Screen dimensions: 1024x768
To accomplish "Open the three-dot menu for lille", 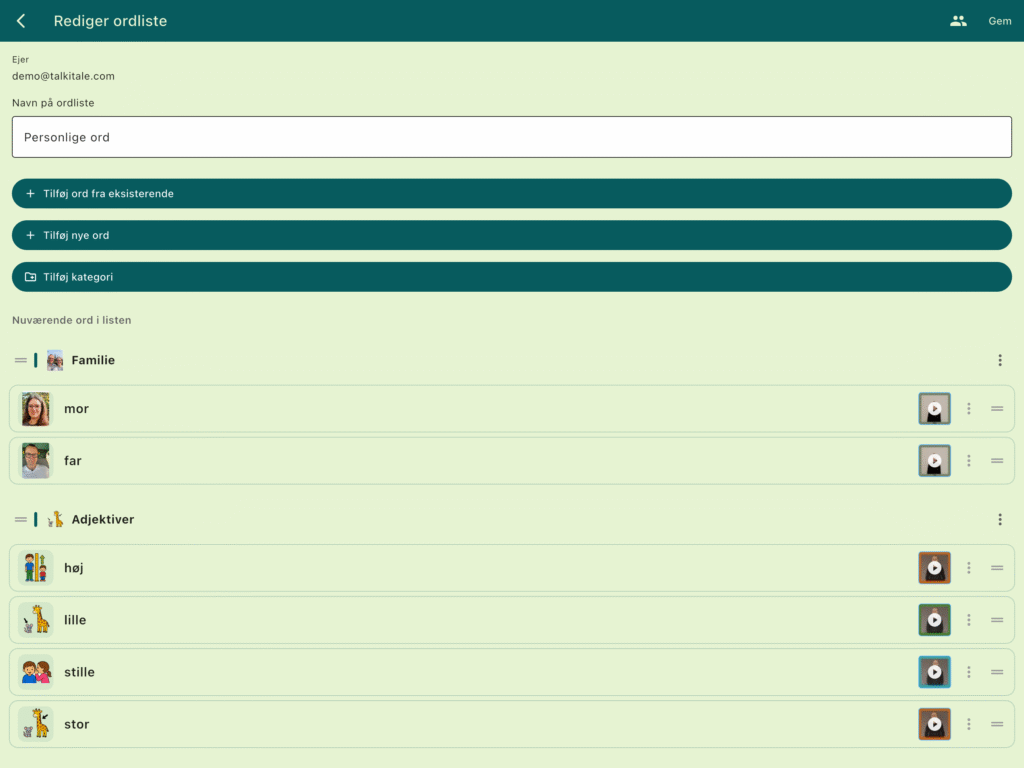I will 969,620.
